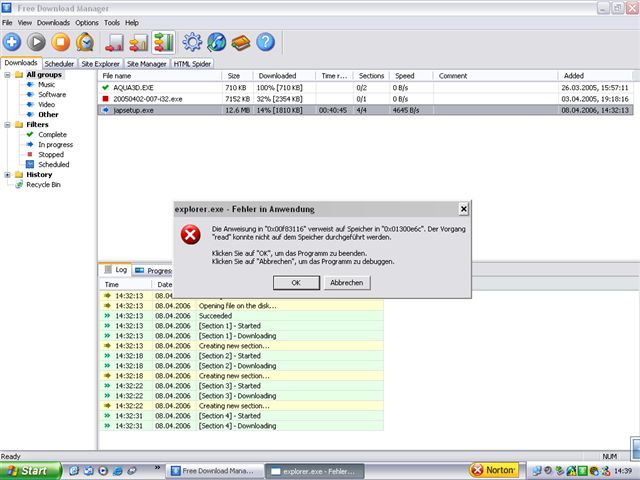Screen dimensions: 640x480
Task: Select the light traffic mode icon
Action: coord(114,42)
